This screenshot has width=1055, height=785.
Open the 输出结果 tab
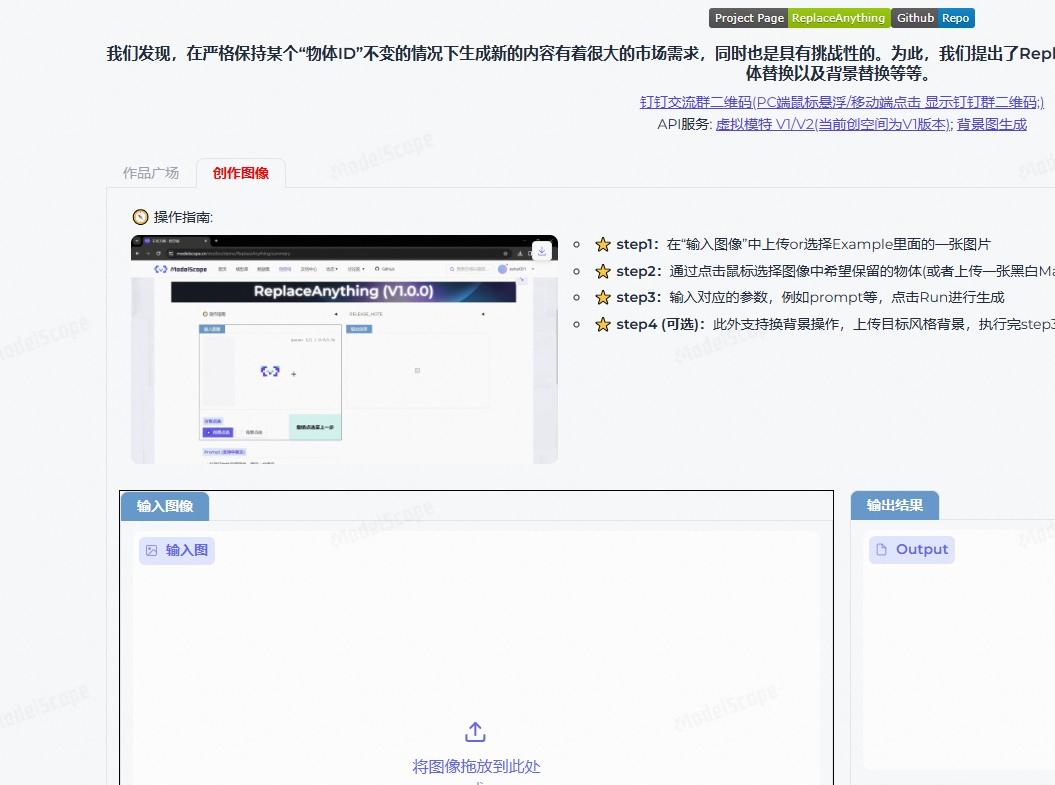894,506
